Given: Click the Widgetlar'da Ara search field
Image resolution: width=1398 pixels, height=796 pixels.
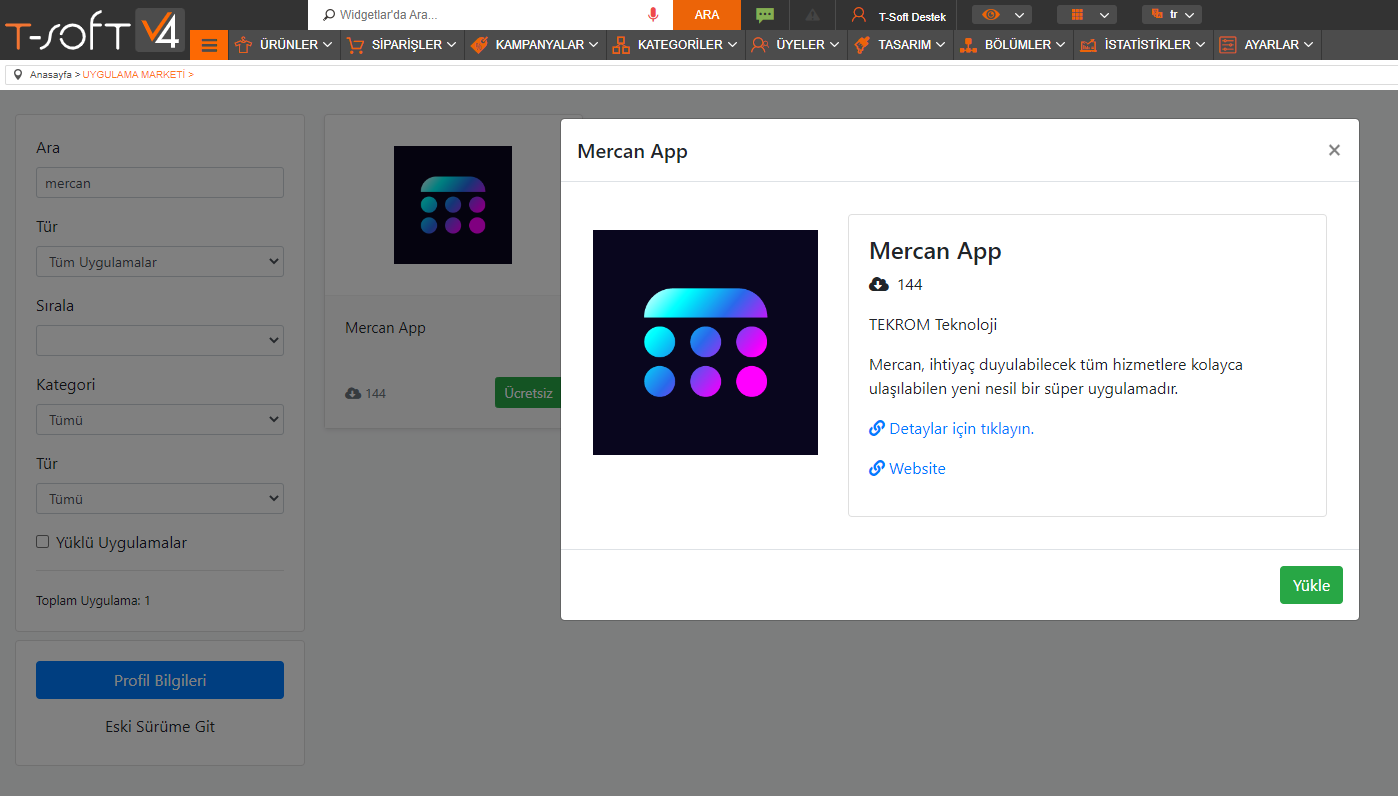Looking at the screenshot, I should tap(490, 15).
